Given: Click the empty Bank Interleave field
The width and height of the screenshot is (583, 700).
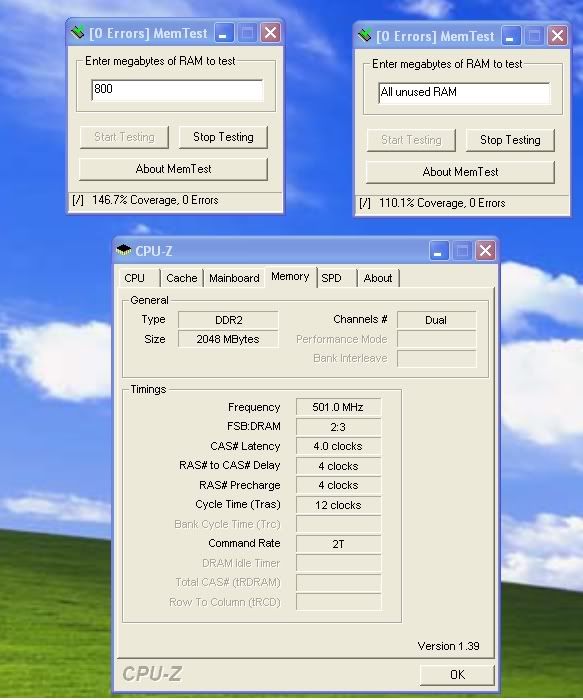Looking at the screenshot, I should pyautogui.click(x=437, y=358).
